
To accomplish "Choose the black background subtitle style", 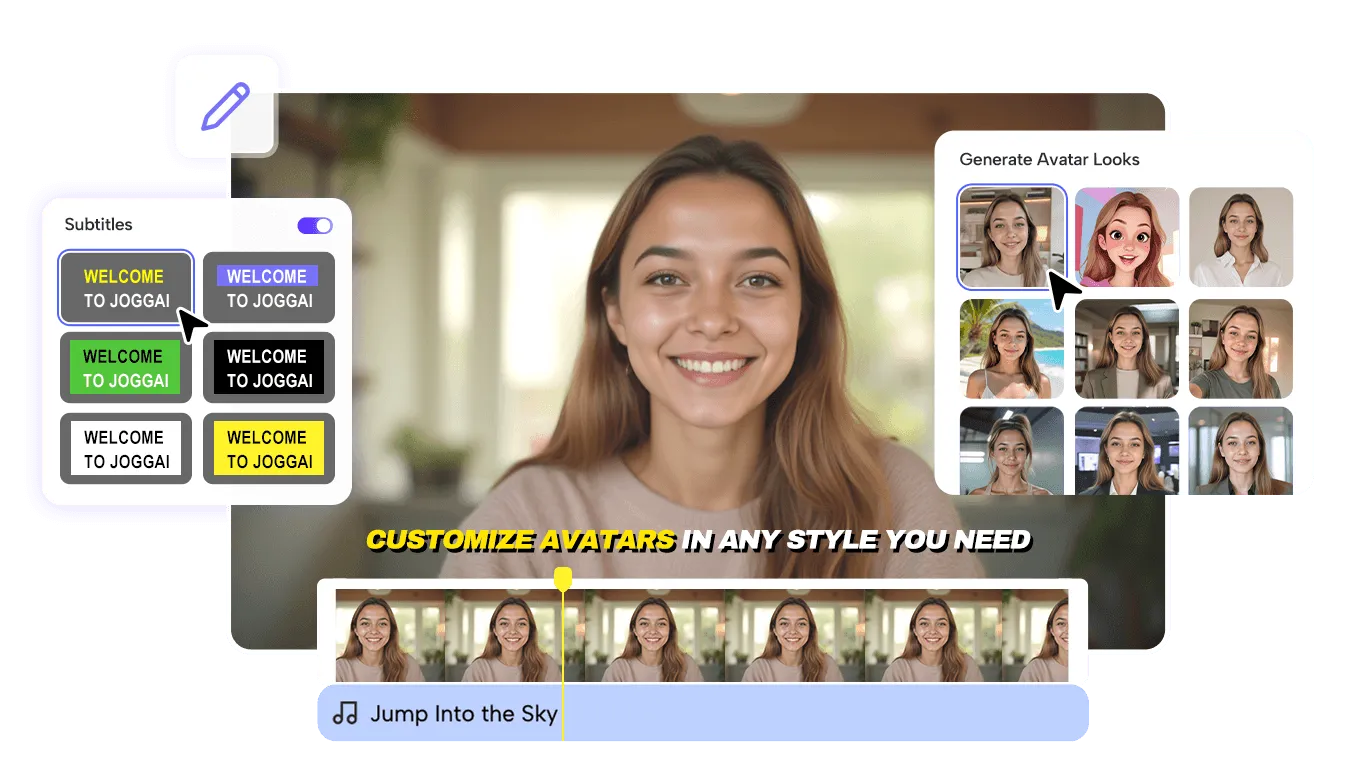I will pos(268,368).
